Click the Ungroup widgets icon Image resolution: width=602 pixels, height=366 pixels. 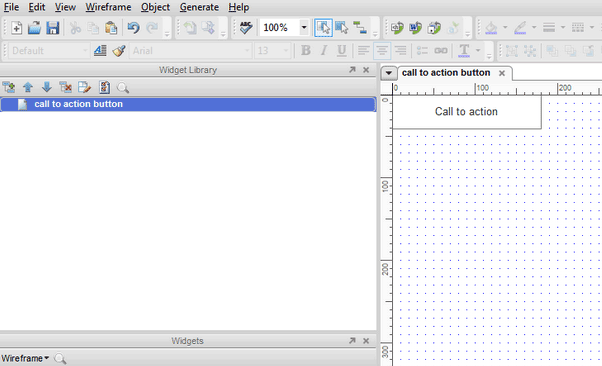coord(530,50)
